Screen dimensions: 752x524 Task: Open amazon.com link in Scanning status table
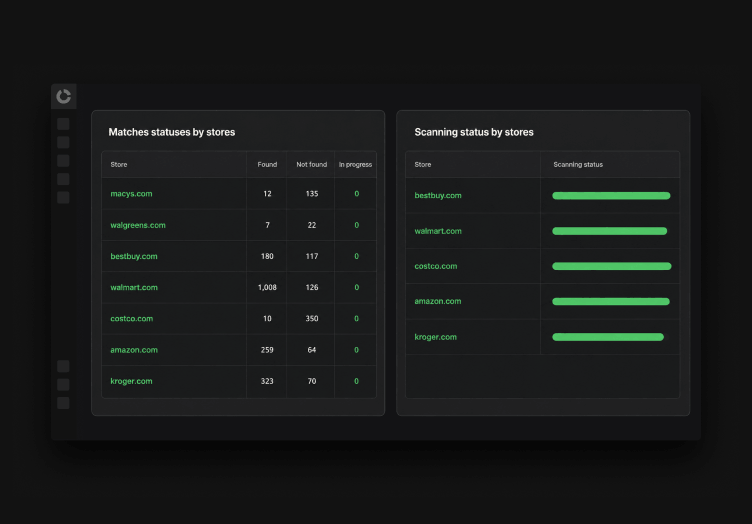pyautogui.click(x=437, y=301)
